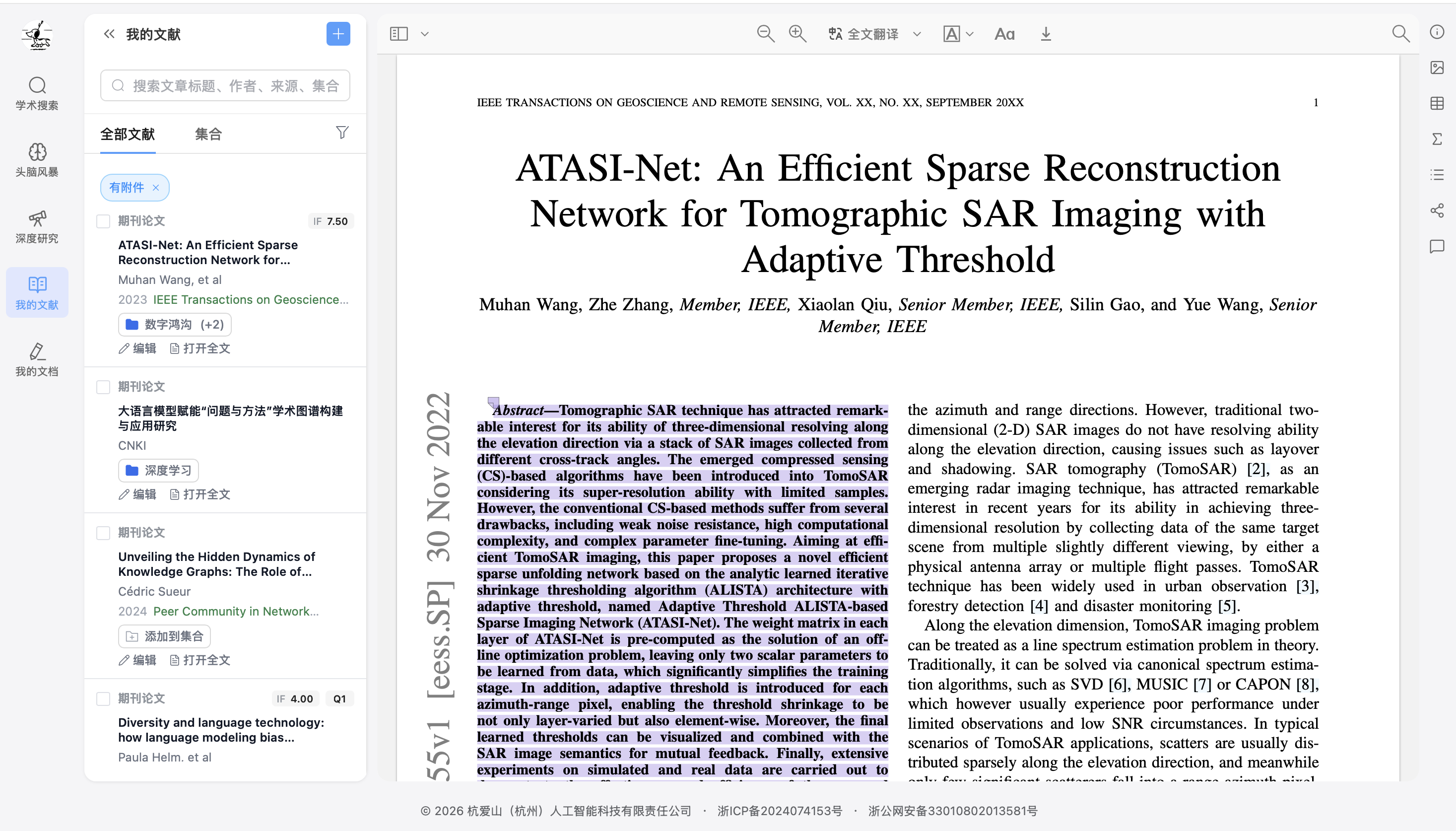Open the IEEE Transactions on Geoscience source link
The image size is (1456, 831).
coord(251,300)
